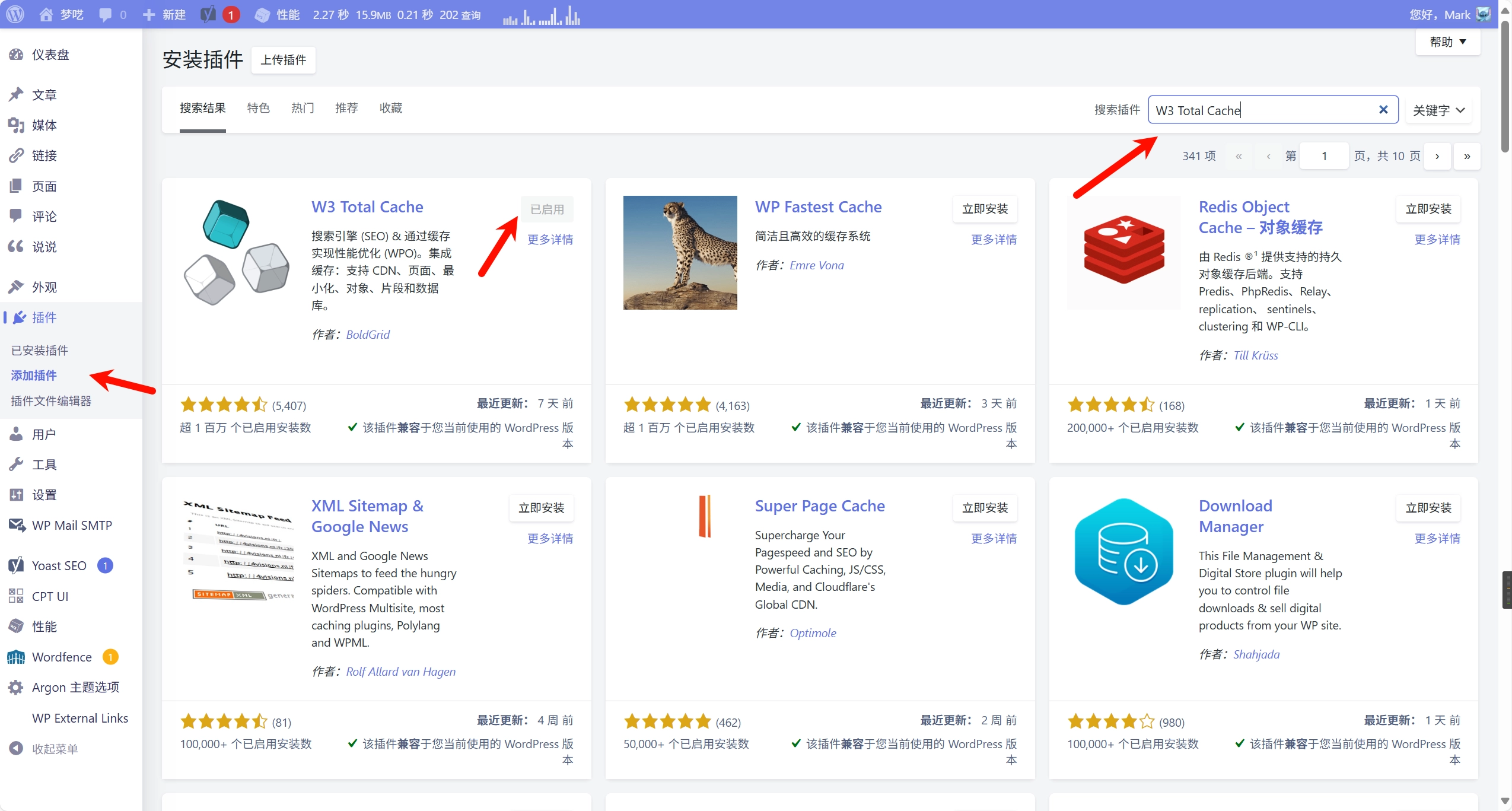Open author Till Krüss link
Viewport: 1512px width, 811px height.
tap(1256, 355)
